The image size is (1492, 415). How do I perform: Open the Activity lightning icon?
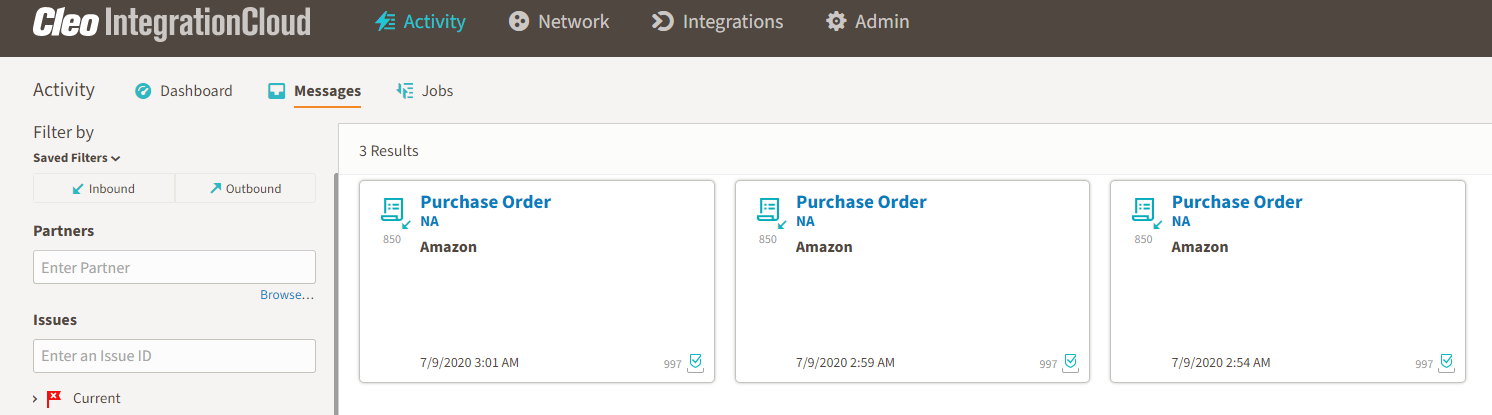click(x=385, y=21)
